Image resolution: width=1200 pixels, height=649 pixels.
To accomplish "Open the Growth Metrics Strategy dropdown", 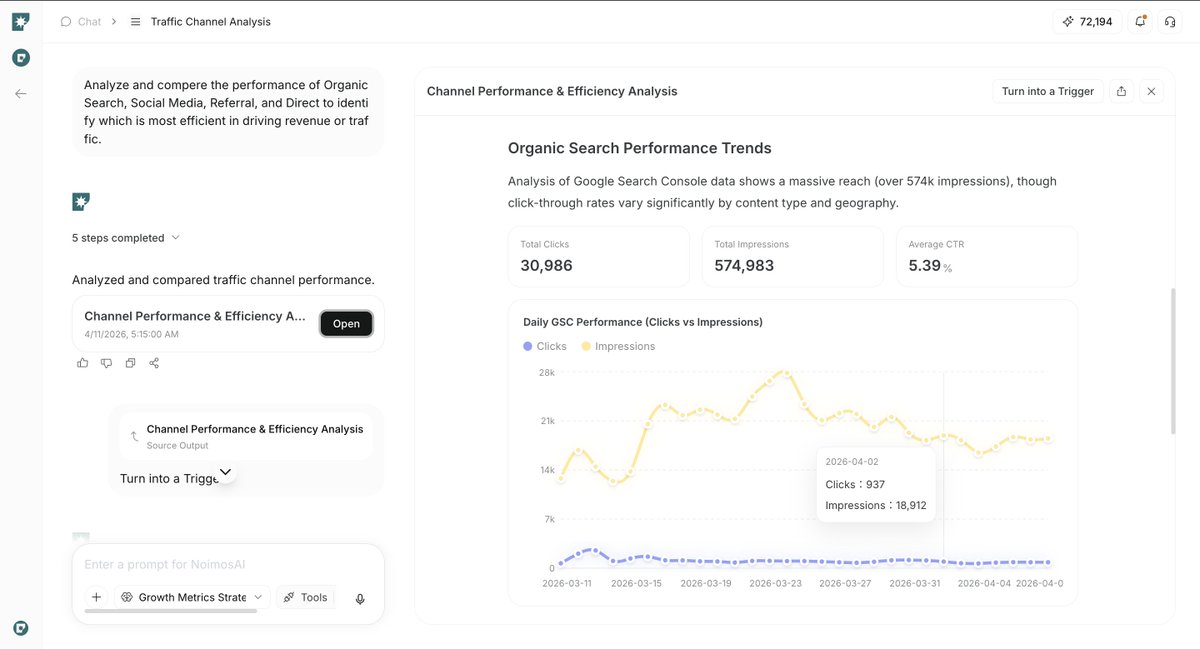I will tap(192, 597).
